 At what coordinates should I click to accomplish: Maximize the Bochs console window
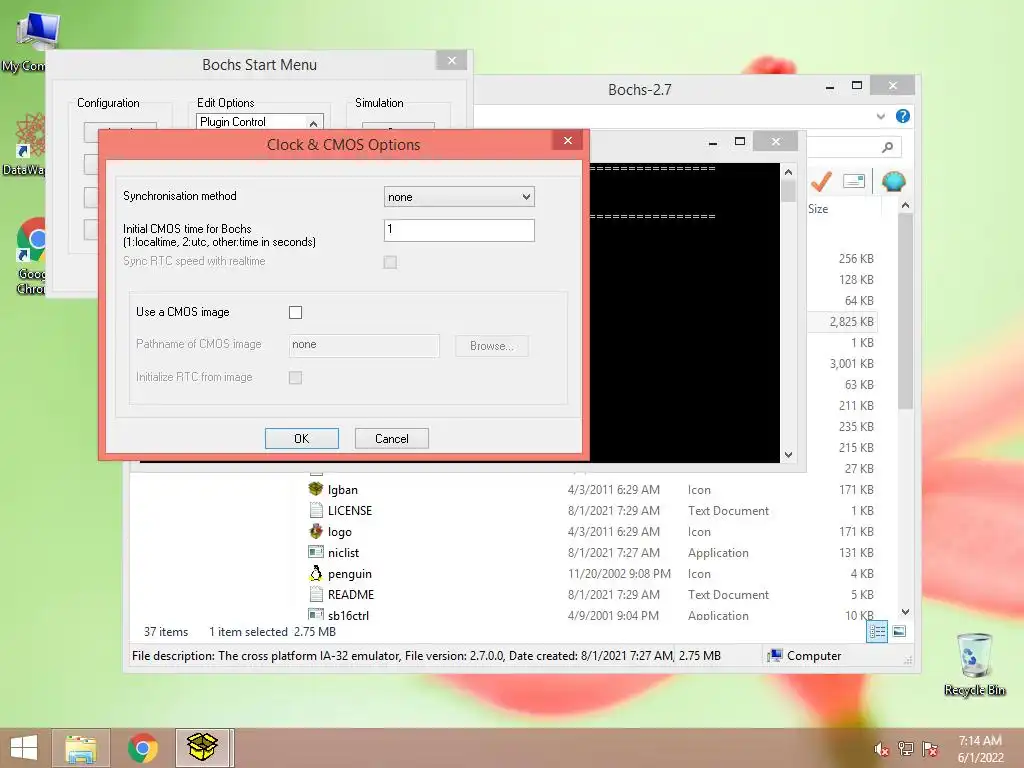coord(740,141)
